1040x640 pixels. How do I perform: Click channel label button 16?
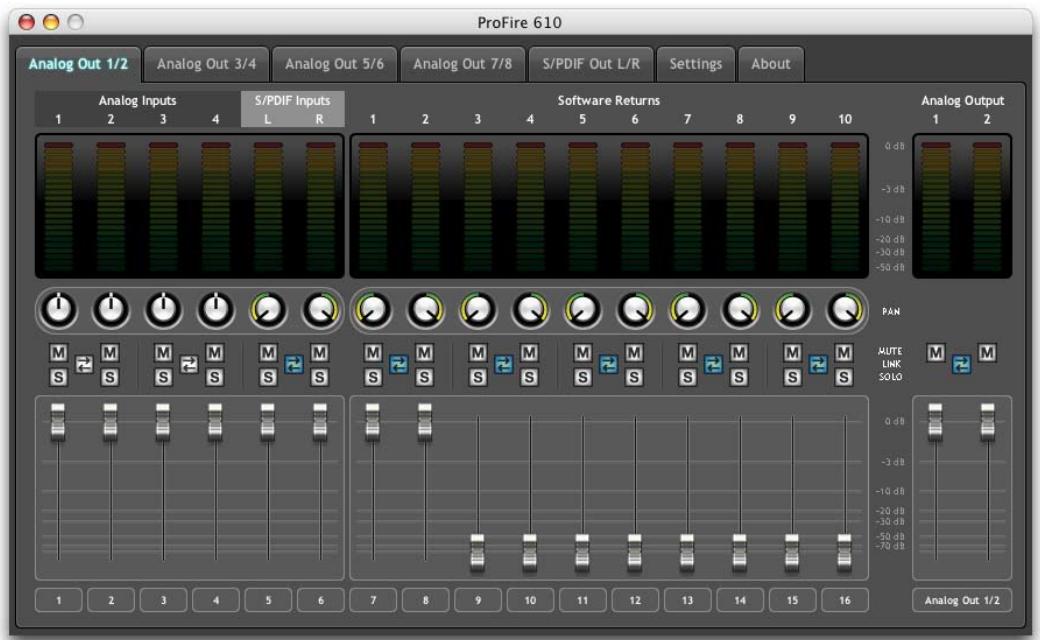click(844, 600)
